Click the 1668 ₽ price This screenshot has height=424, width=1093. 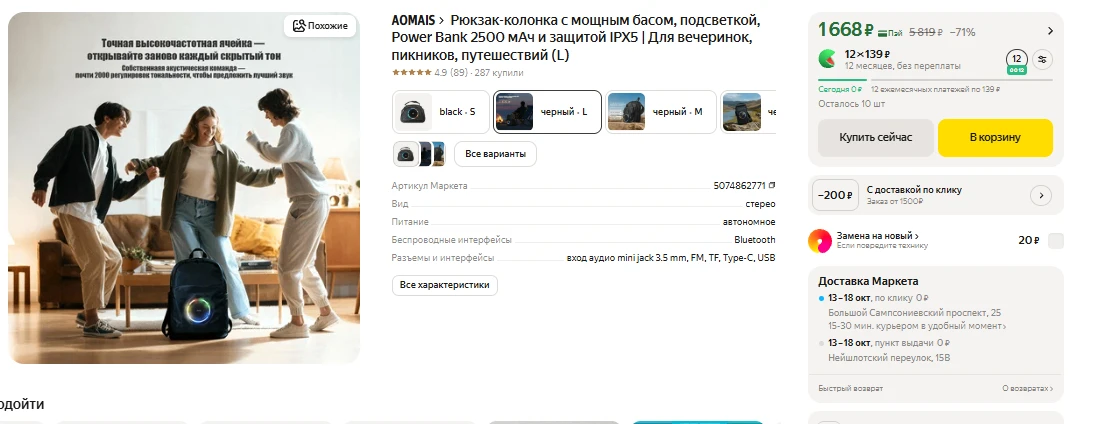tap(846, 30)
